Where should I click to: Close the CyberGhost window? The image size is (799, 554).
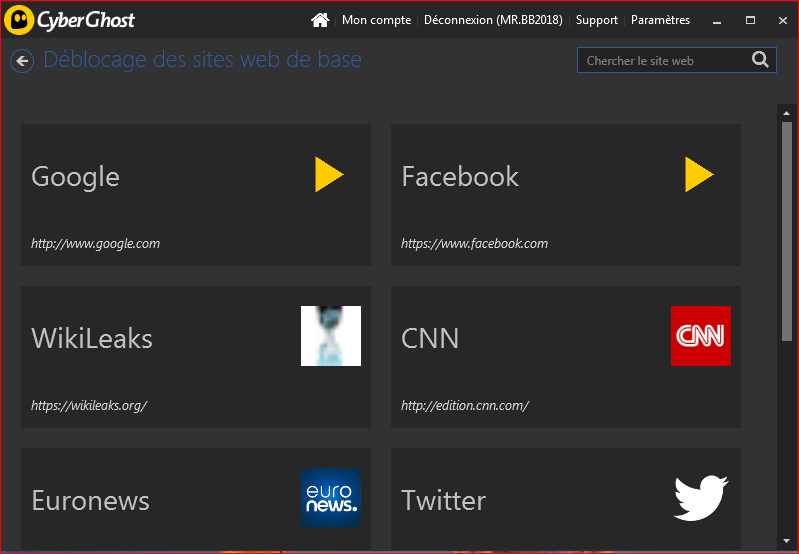tap(783, 20)
